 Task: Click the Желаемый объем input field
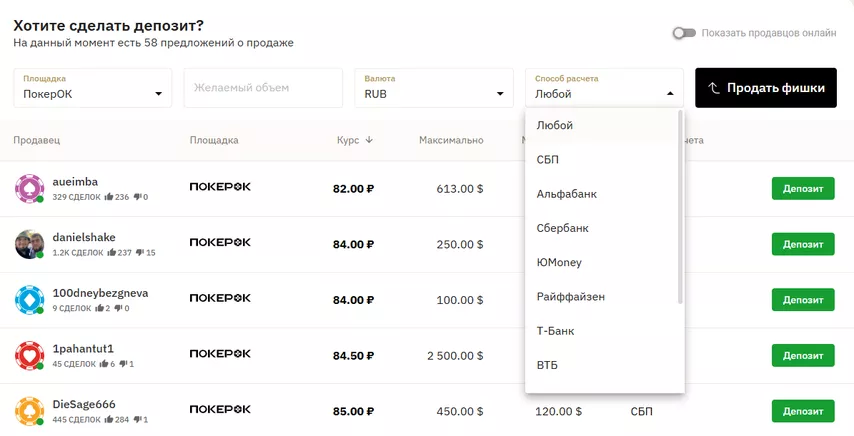263,88
